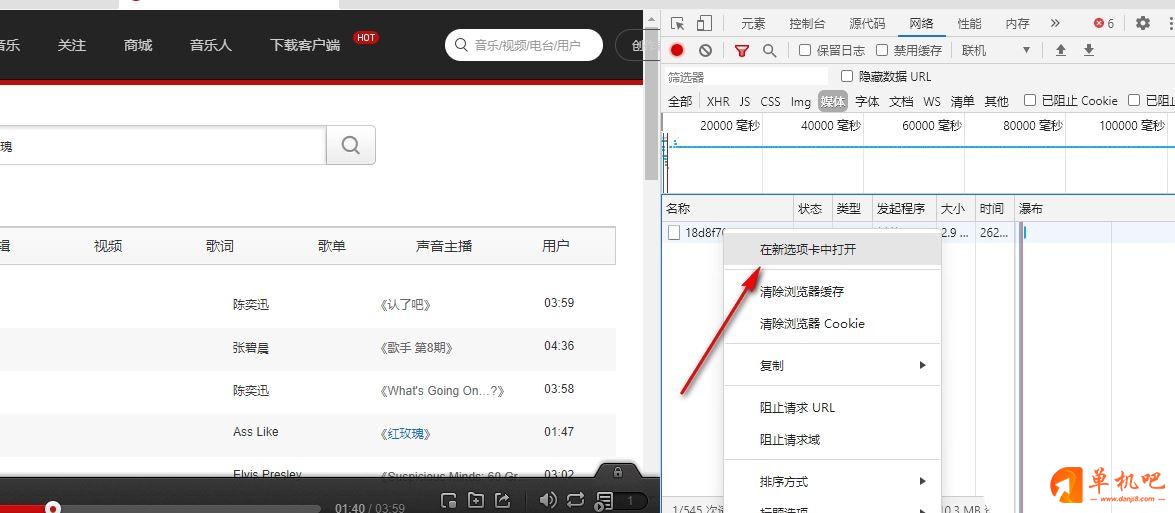The image size is (1175, 513).
Task: Switch to the 源代码 DevTools tab
Action: 867,23
